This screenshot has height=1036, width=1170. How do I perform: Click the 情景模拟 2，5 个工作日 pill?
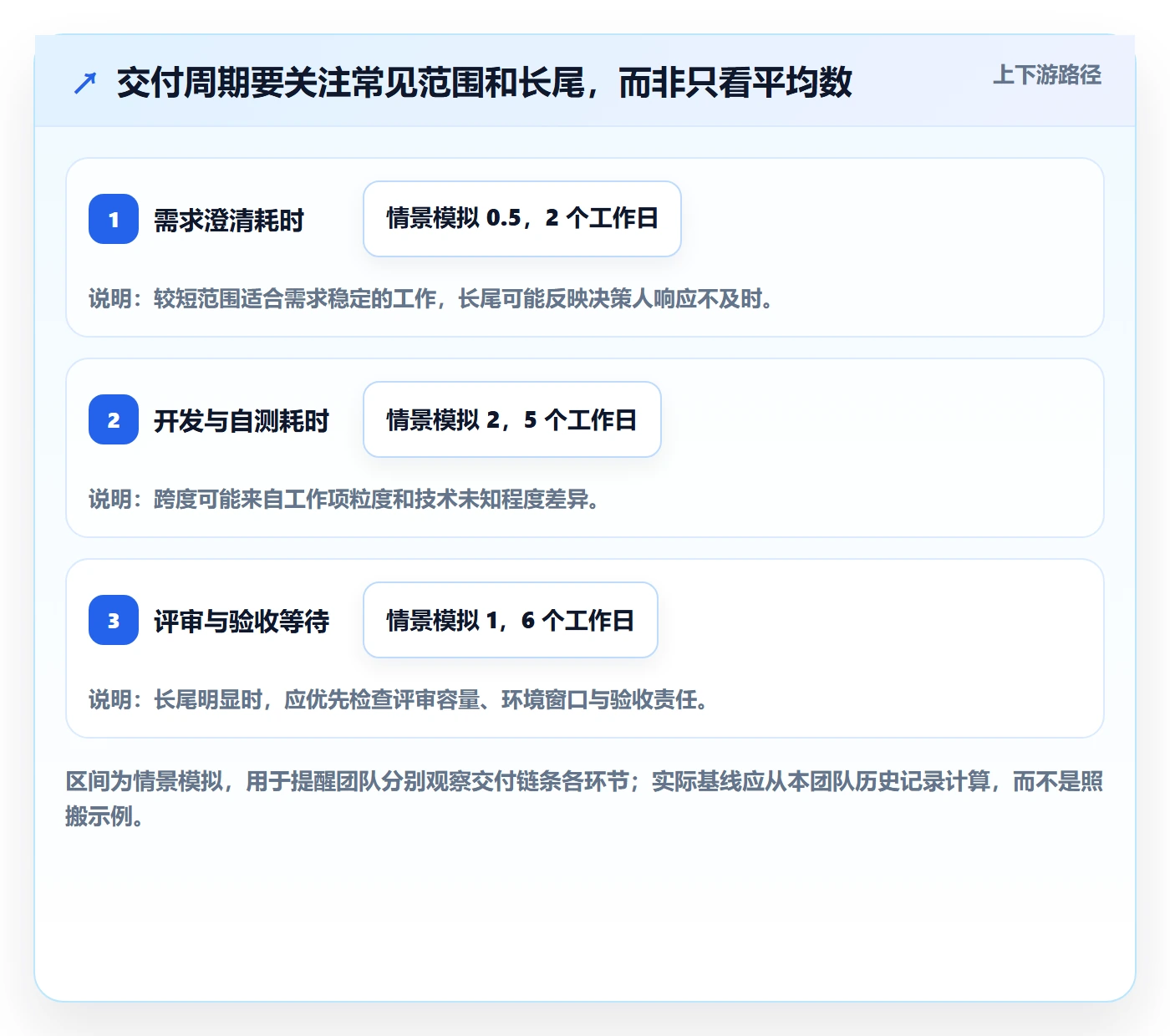pos(512,419)
